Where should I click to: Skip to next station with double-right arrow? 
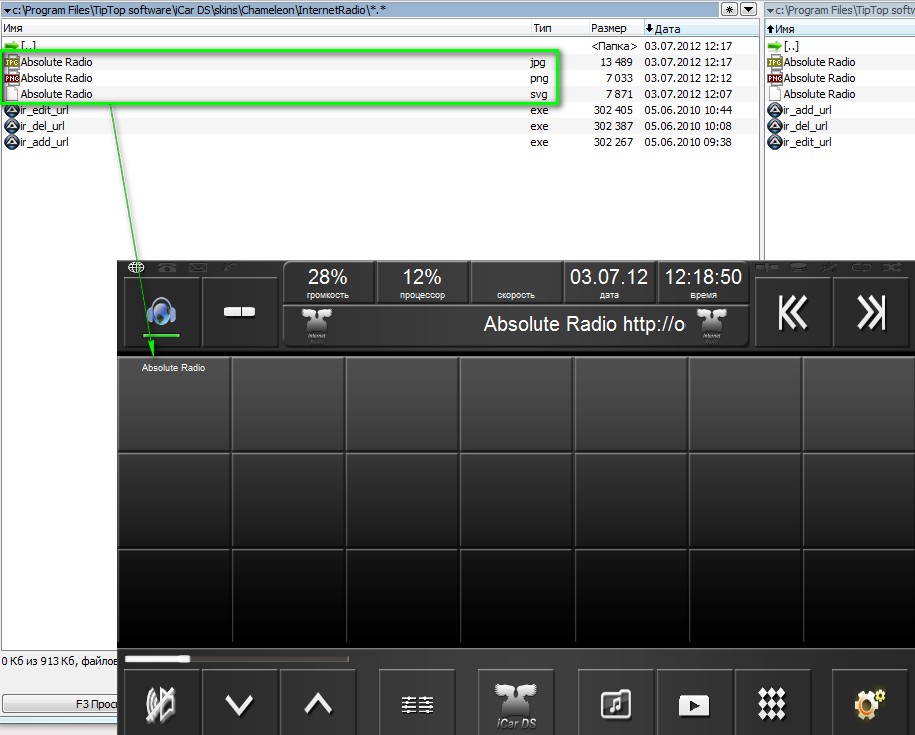coord(871,313)
